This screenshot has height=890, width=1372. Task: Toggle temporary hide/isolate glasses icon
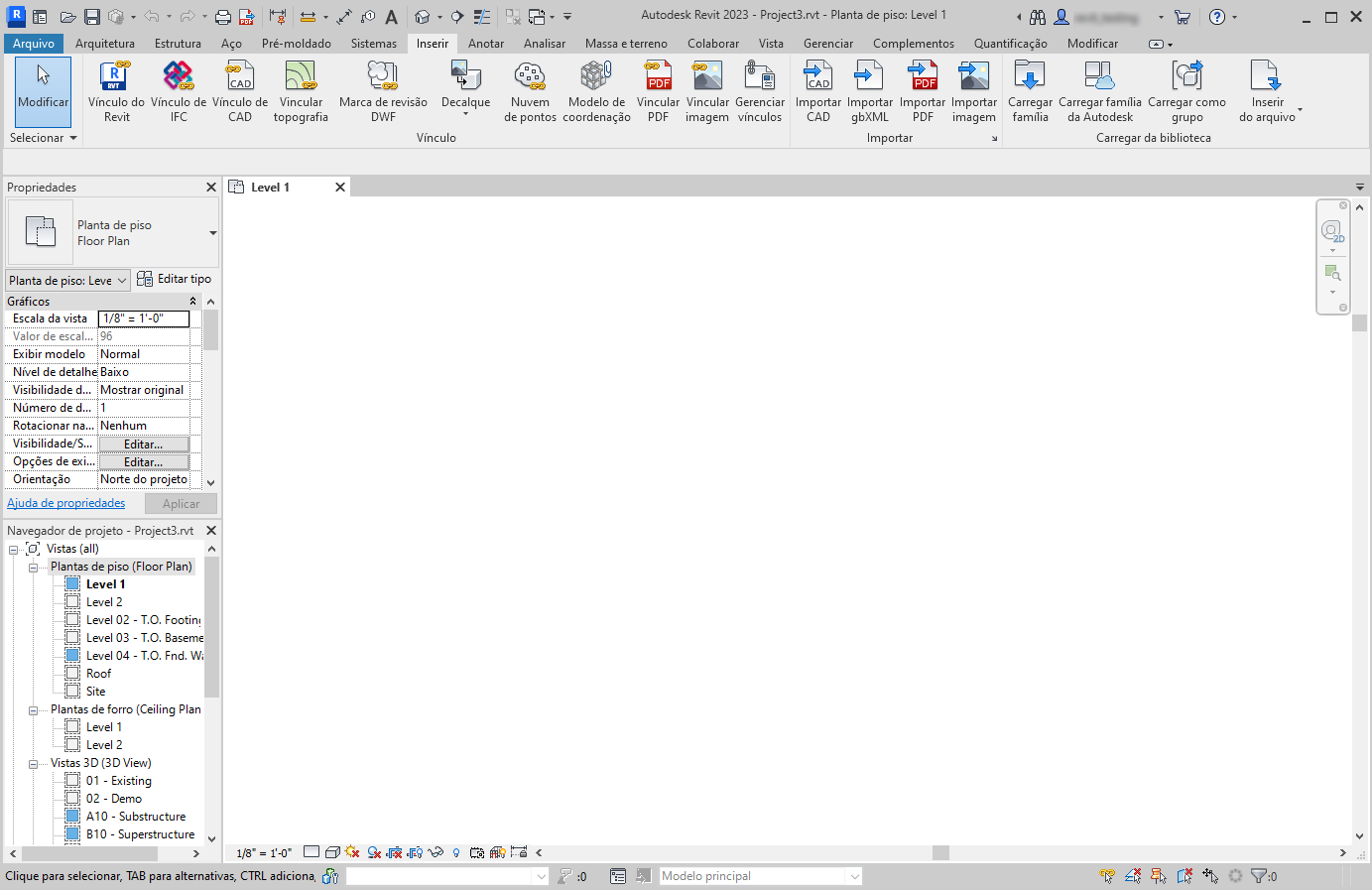(x=436, y=852)
